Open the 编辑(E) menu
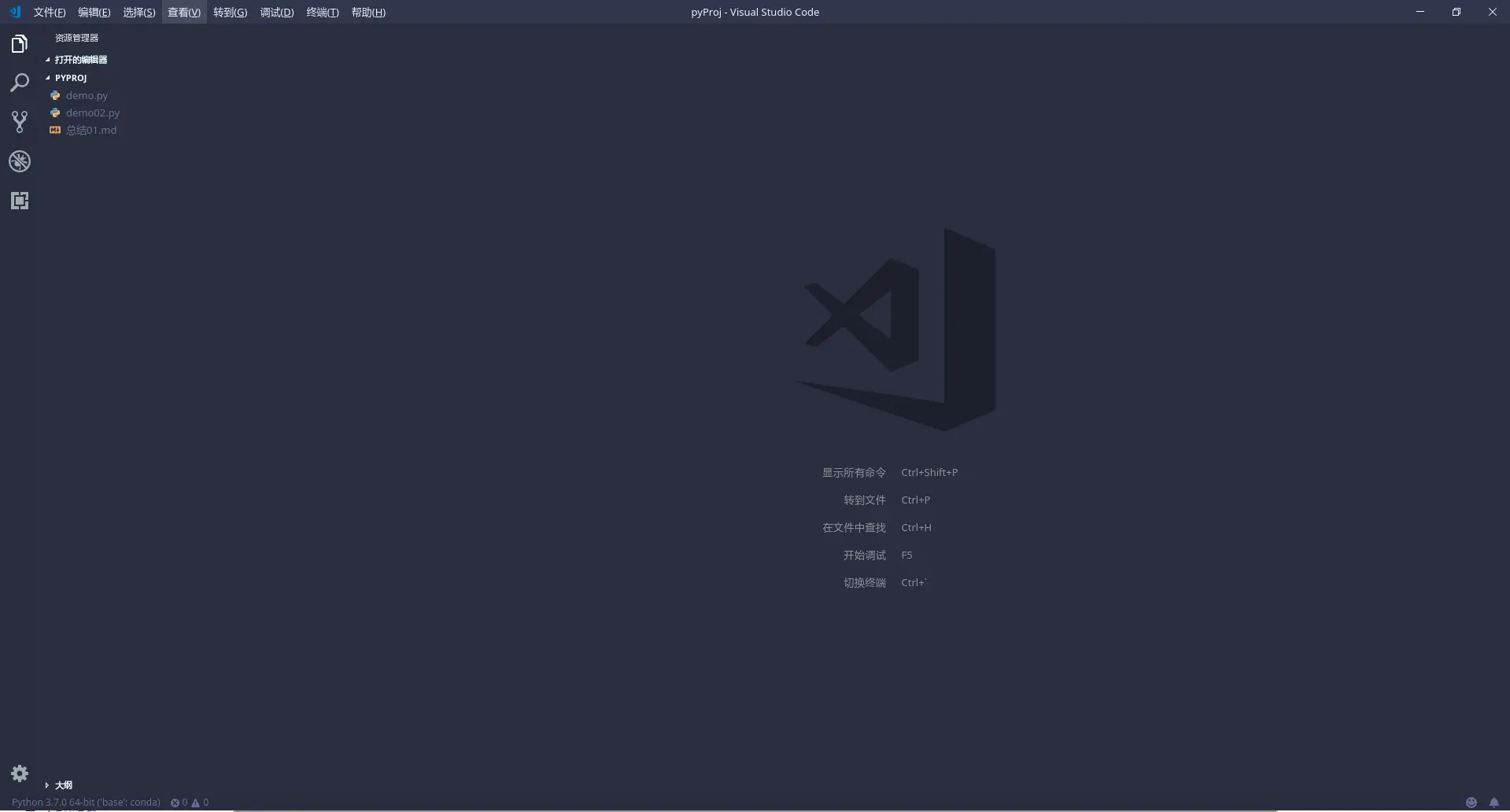This screenshot has height=812, width=1510. 94,13
